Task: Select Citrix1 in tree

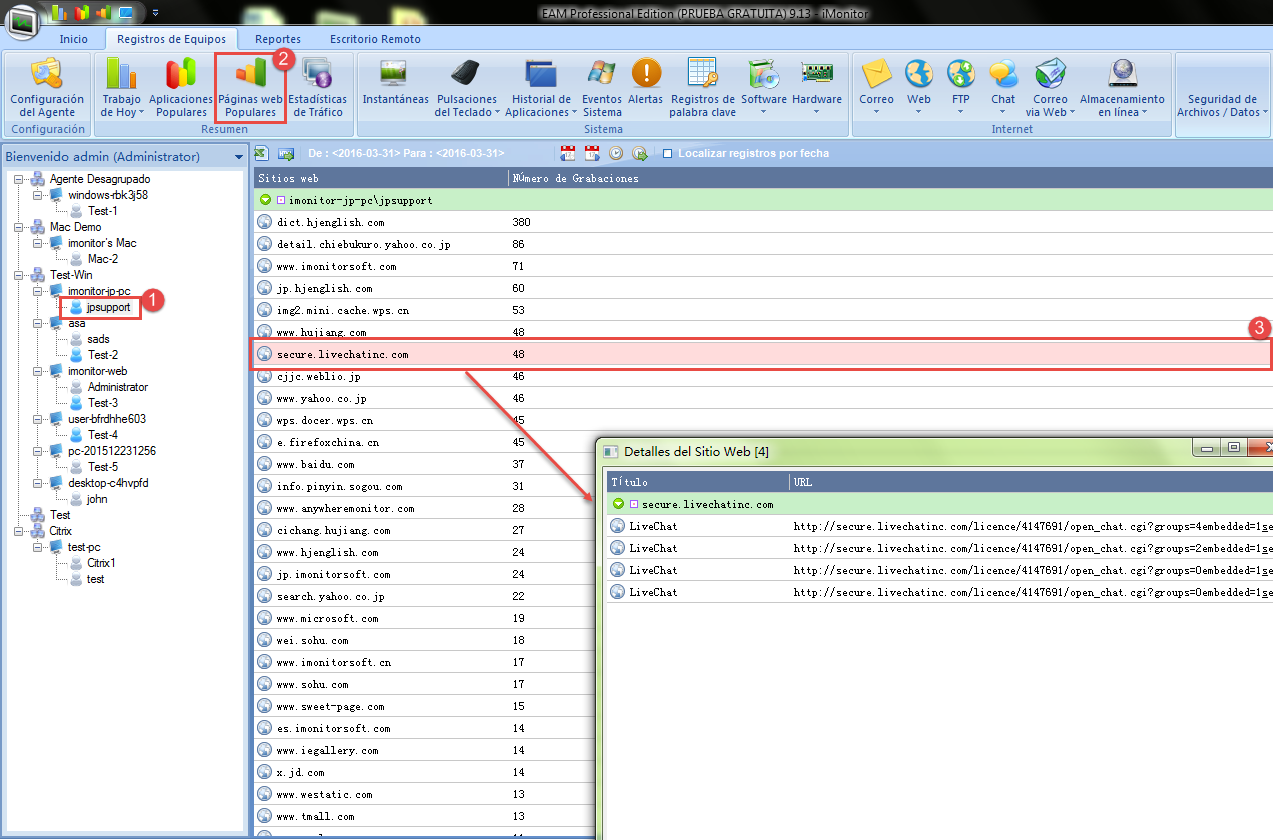Action: [102, 563]
